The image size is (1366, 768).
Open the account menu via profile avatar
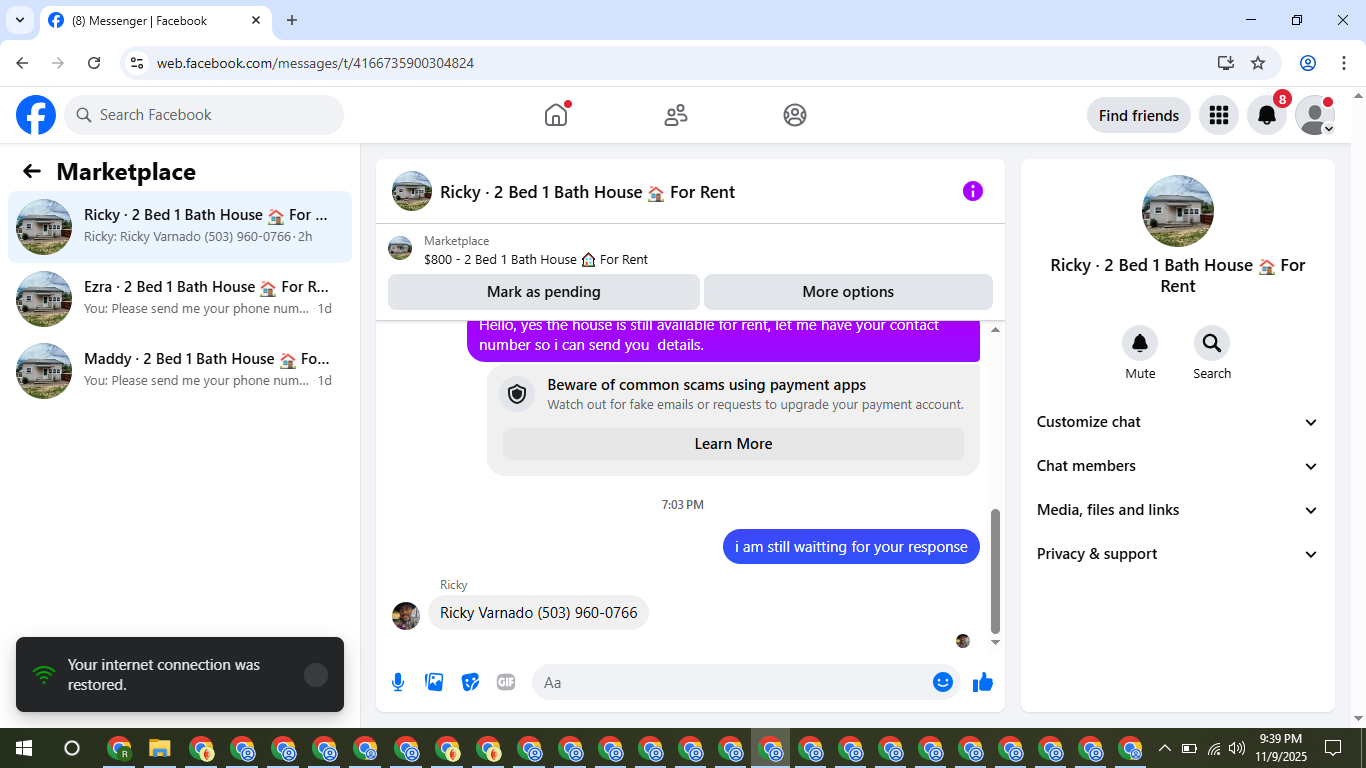pyautogui.click(x=1315, y=115)
